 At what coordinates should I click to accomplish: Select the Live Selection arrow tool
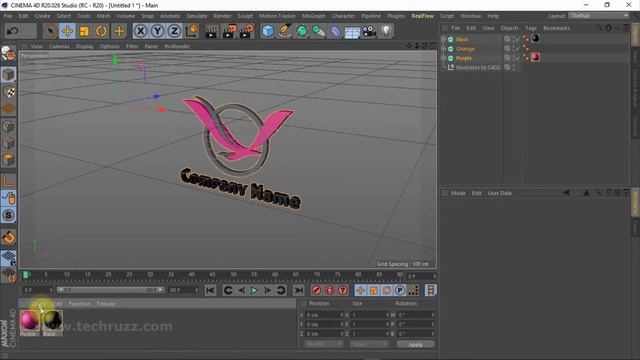[x=50, y=31]
